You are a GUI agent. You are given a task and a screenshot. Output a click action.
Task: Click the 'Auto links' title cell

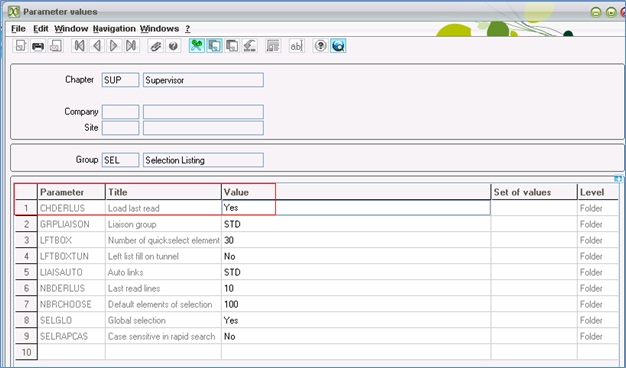164,272
